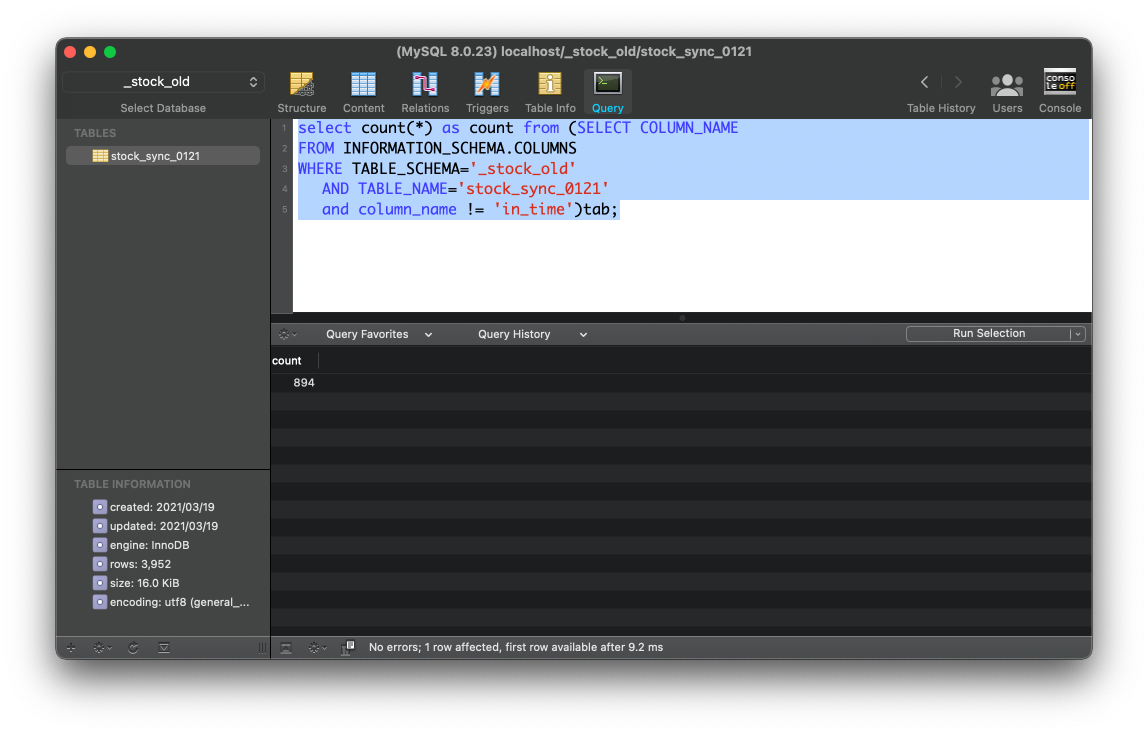1148x733 pixels.
Task: Go forward in Table History
Action: pos(958,82)
